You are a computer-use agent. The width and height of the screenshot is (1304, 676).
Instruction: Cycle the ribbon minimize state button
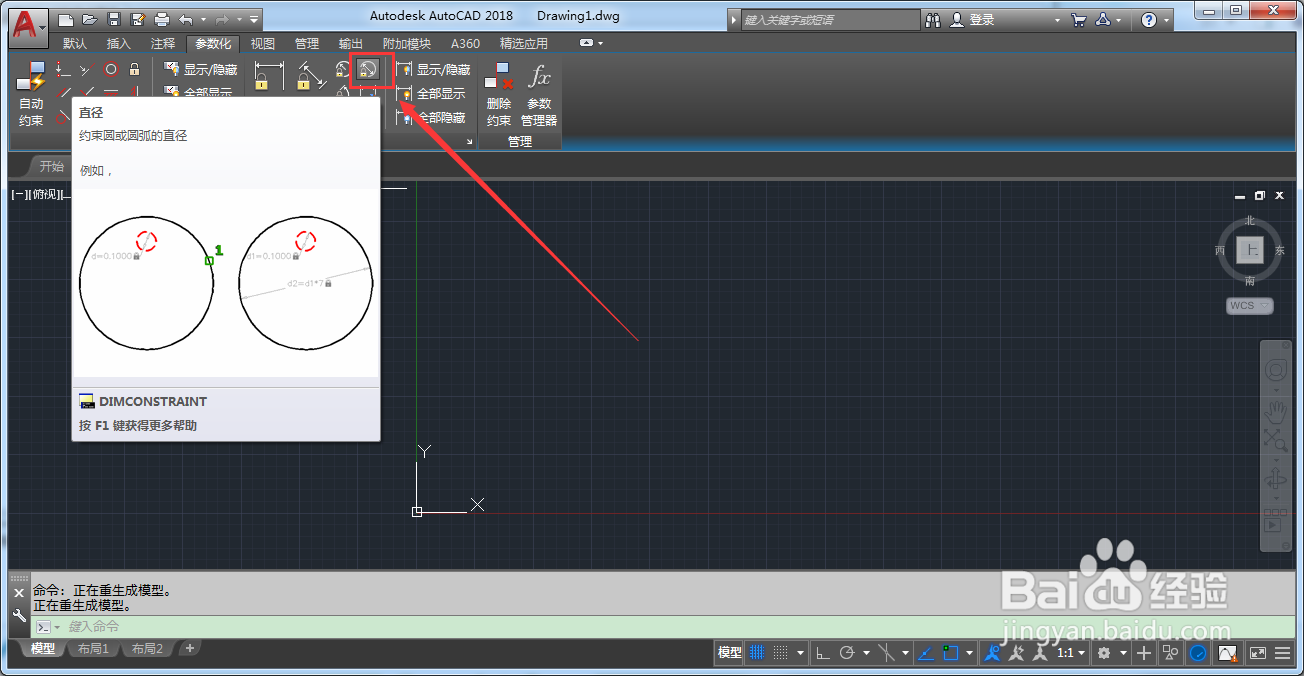pyautogui.click(x=586, y=43)
